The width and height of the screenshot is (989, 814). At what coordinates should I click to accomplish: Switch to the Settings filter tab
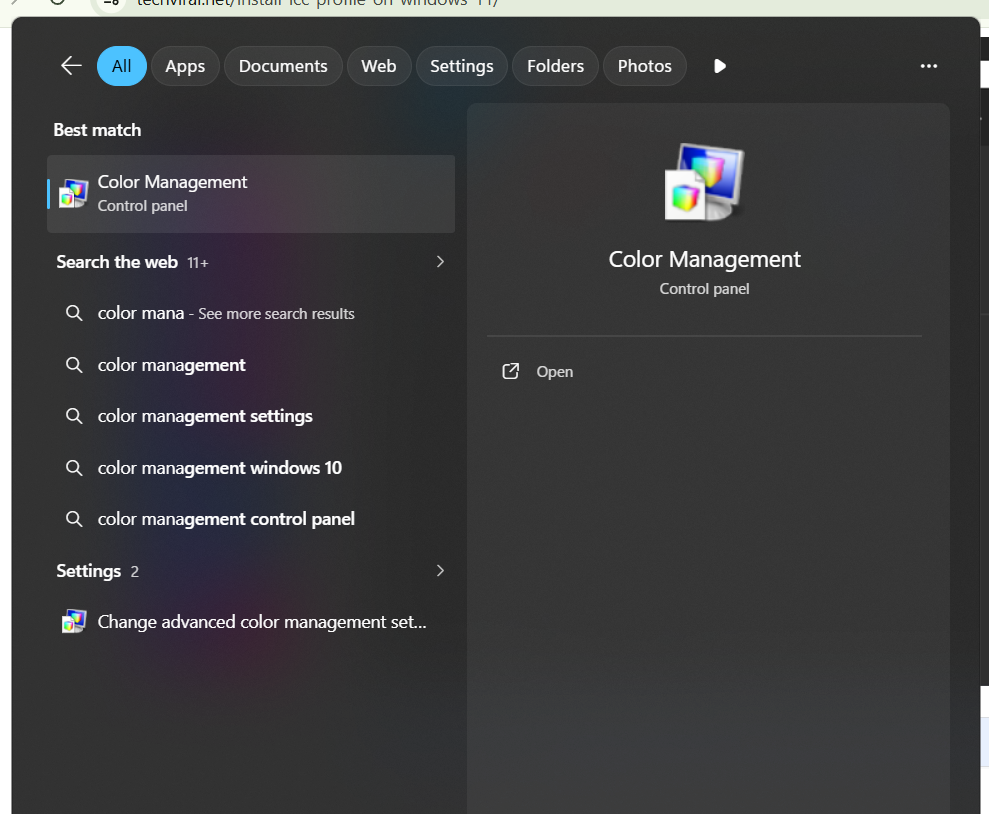click(462, 66)
